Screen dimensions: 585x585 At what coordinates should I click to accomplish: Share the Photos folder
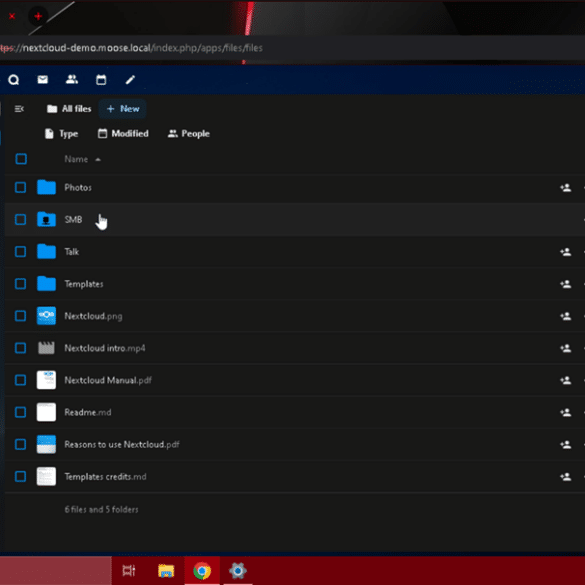[566, 187]
